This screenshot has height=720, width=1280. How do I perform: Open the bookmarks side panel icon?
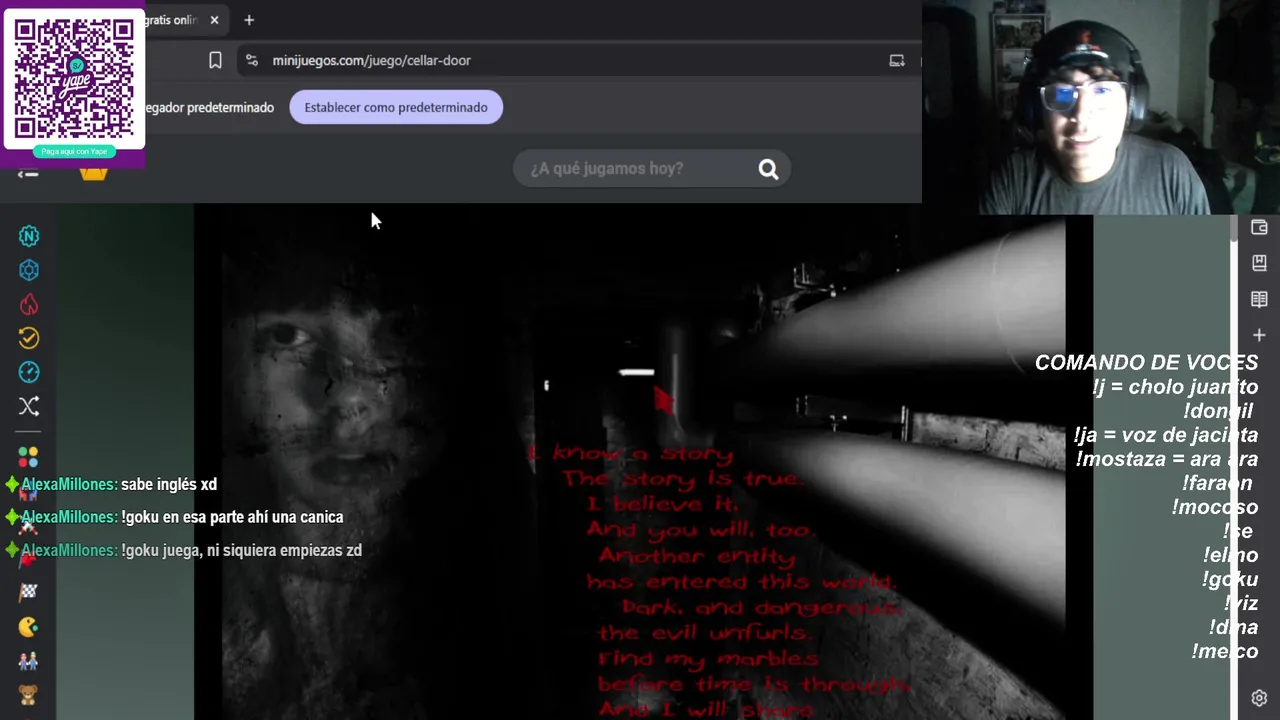[1259, 263]
